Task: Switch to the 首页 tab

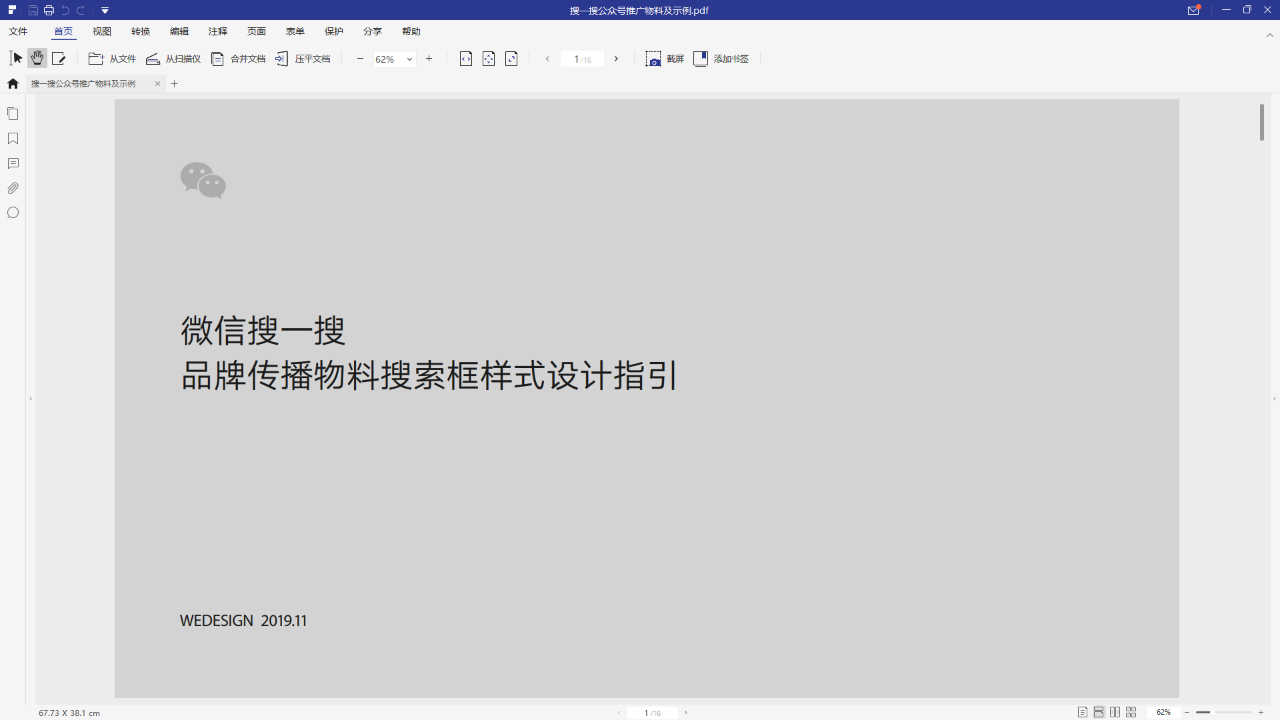Action: (x=63, y=32)
